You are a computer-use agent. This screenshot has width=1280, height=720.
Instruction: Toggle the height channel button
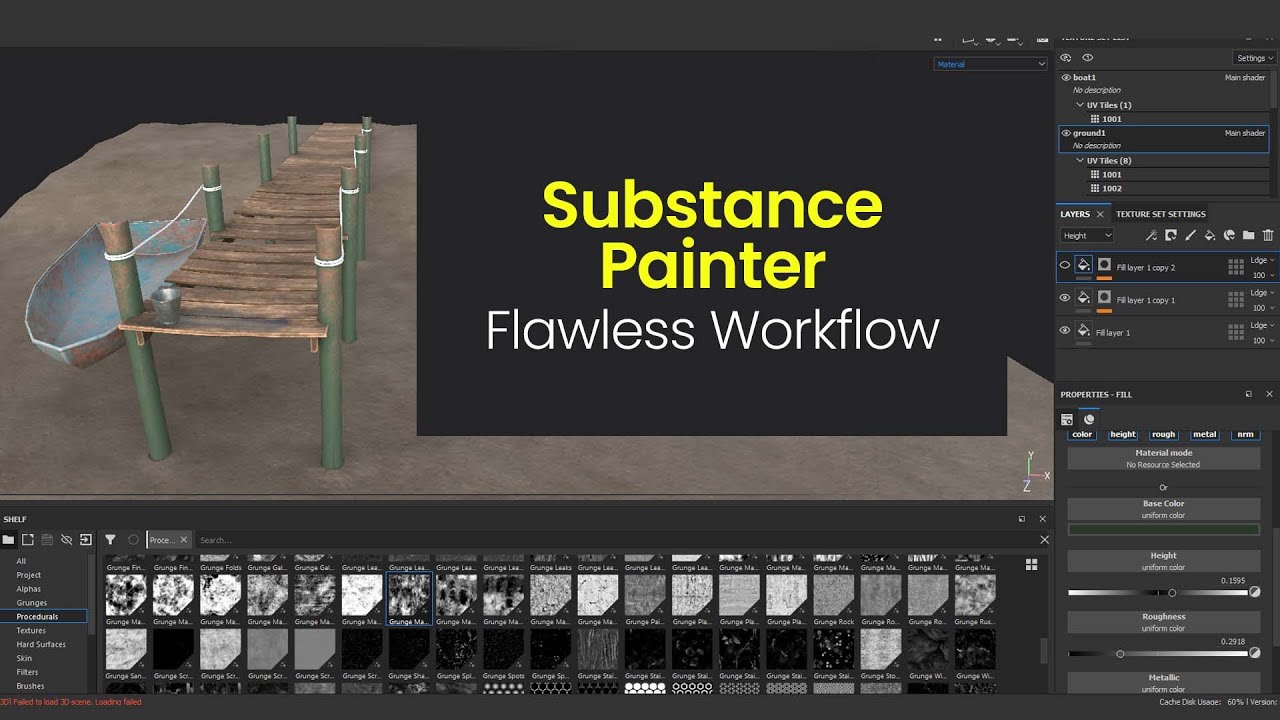[x=1123, y=435]
